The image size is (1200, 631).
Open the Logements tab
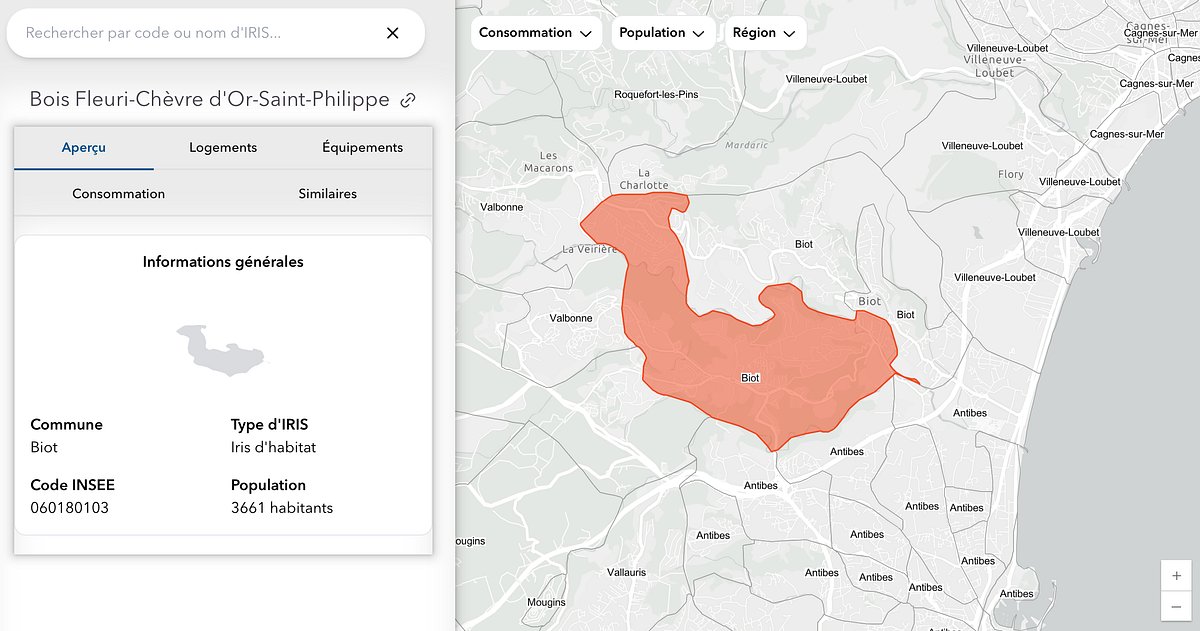[223, 147]
